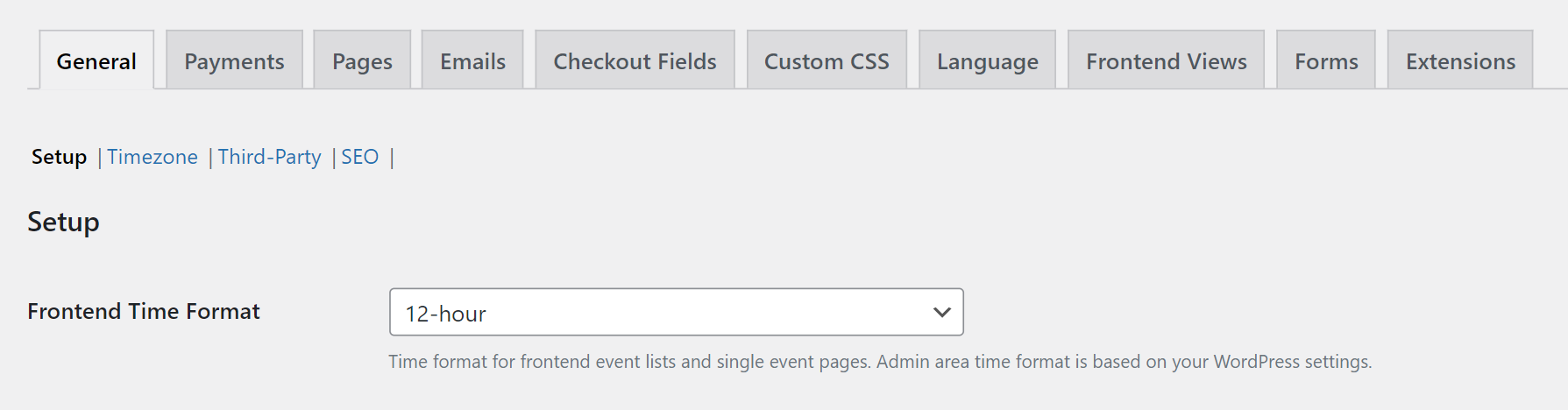Select the Forms tab
1568x410 pixels.
[1326, 61]
